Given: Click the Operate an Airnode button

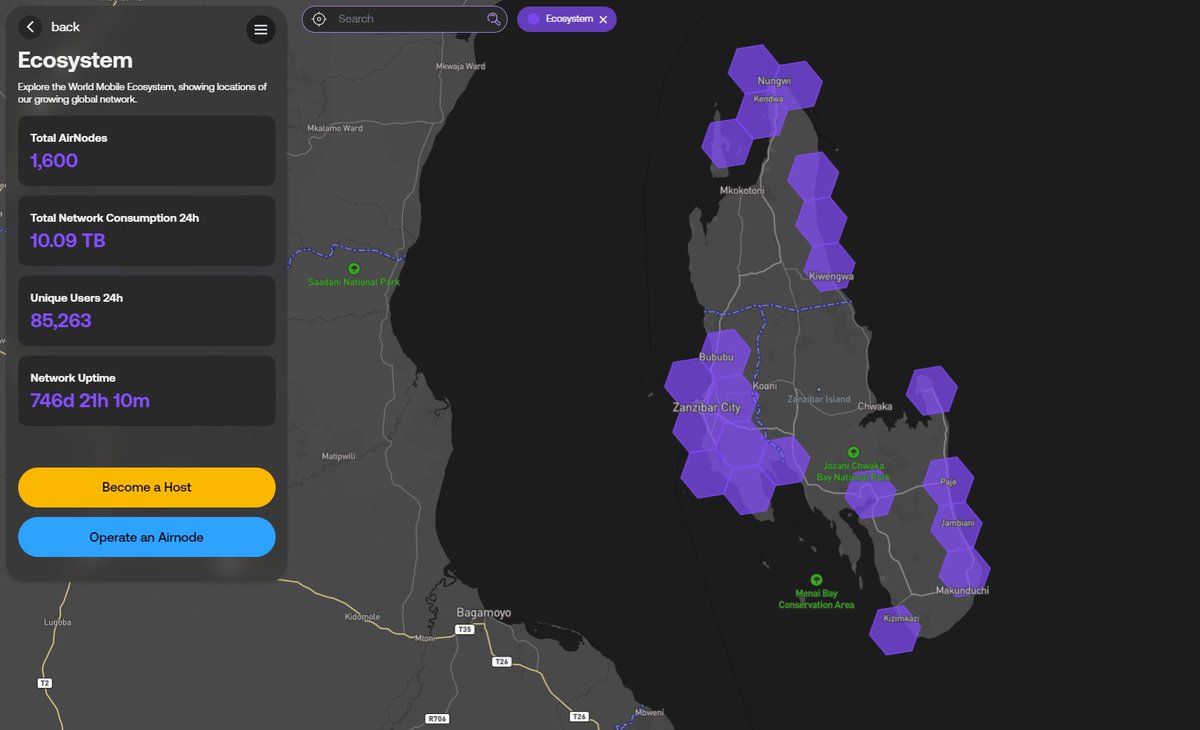Looking at the screenshot, I should [x=147, y=537].
